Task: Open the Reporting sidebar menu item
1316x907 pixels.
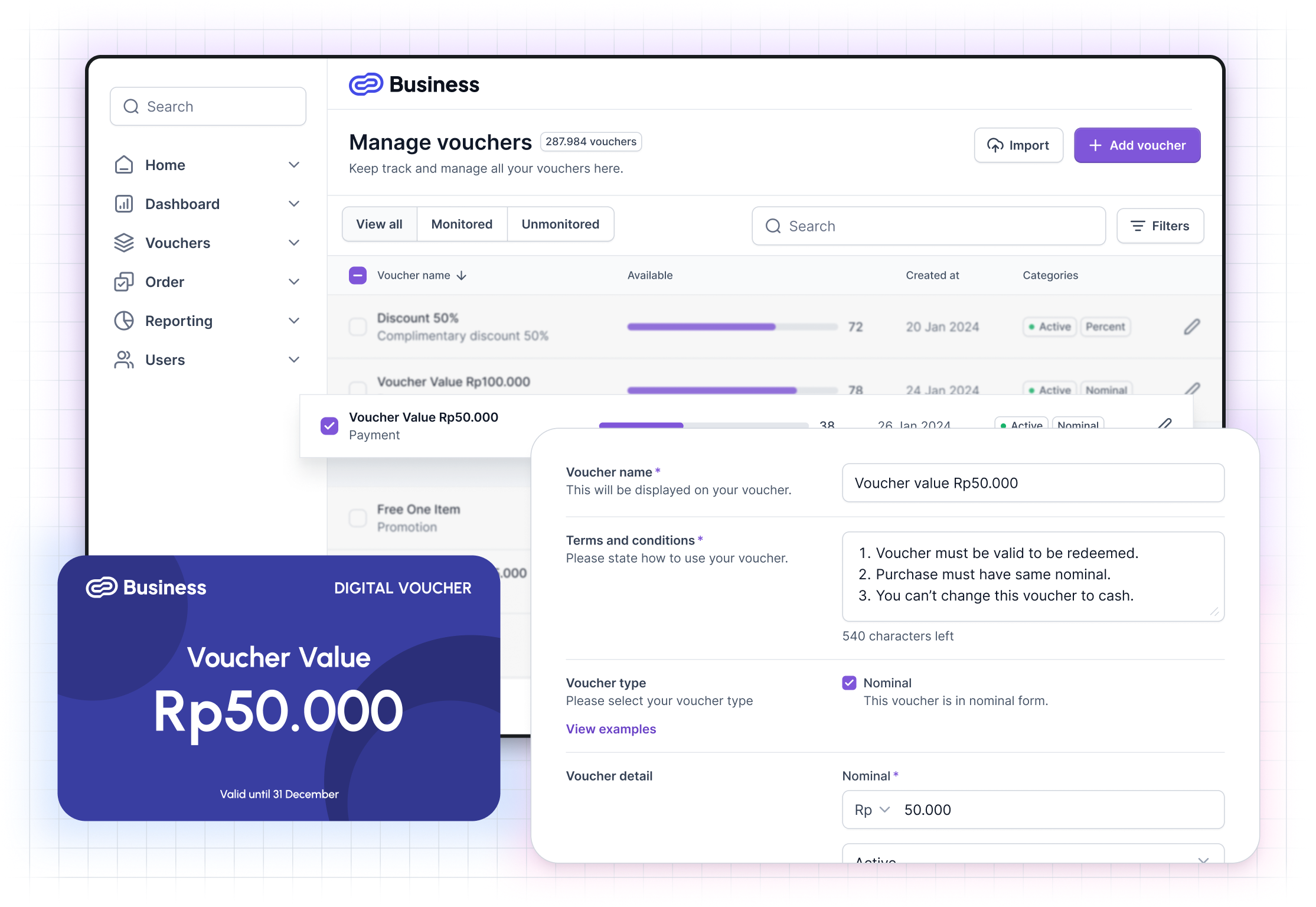Action: [208, 321]
